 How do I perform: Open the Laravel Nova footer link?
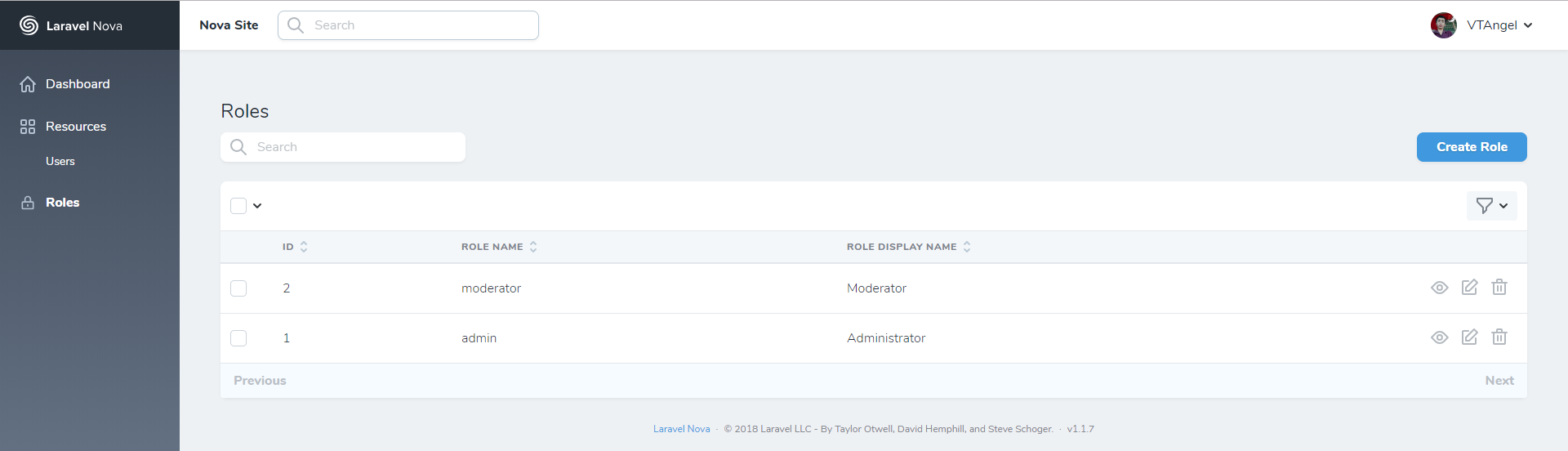(681, 429)
